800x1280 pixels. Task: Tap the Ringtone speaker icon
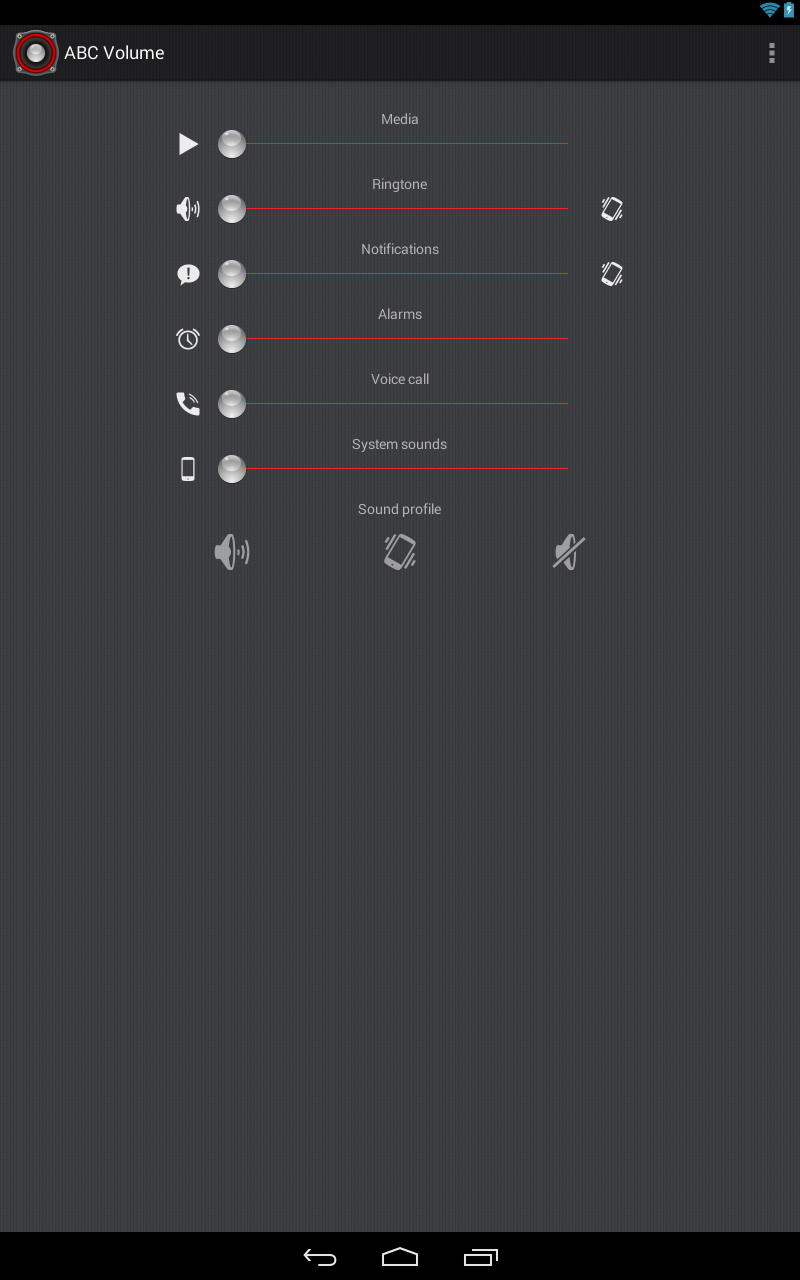188,209
